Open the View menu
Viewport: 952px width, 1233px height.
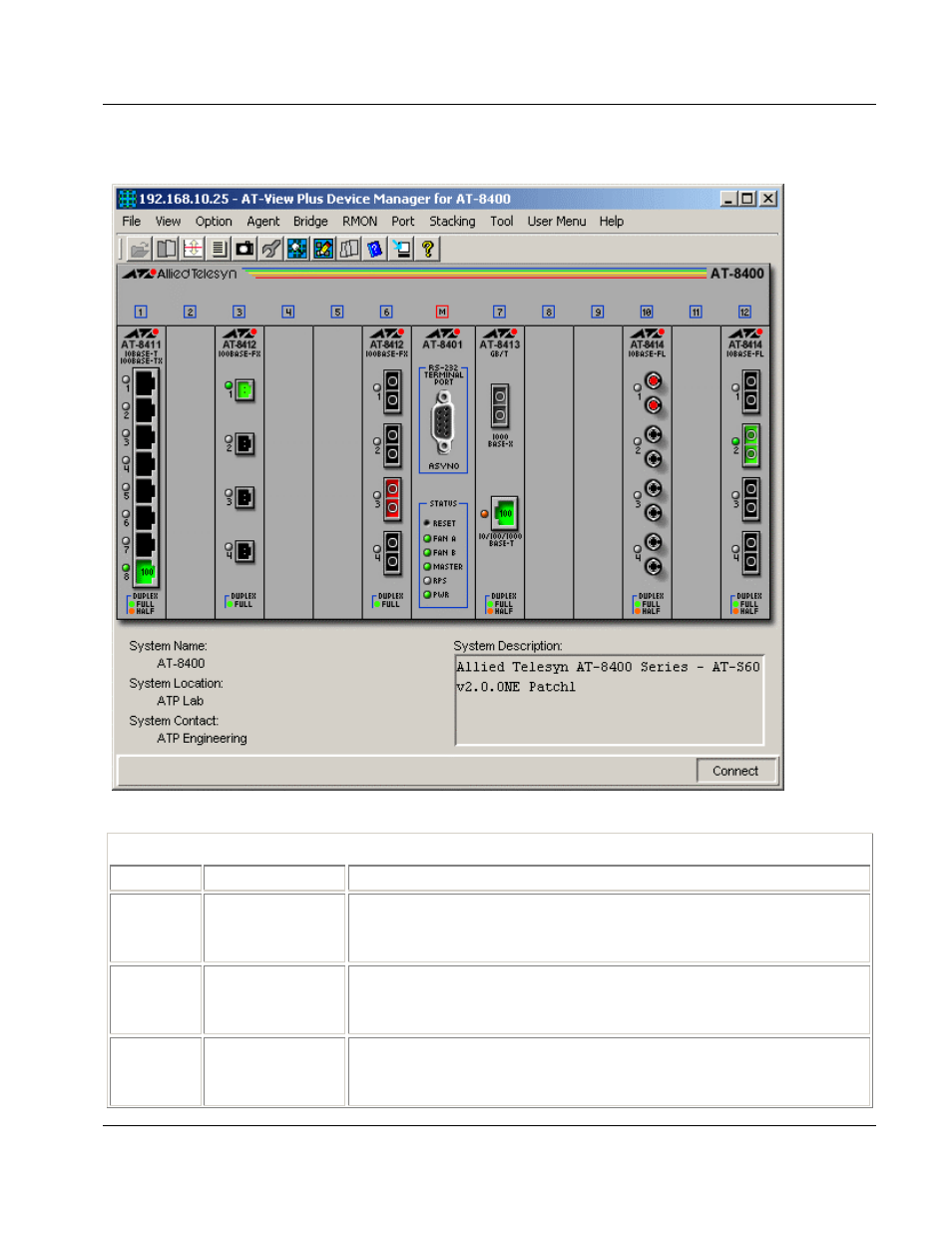[x=168, y=222]
